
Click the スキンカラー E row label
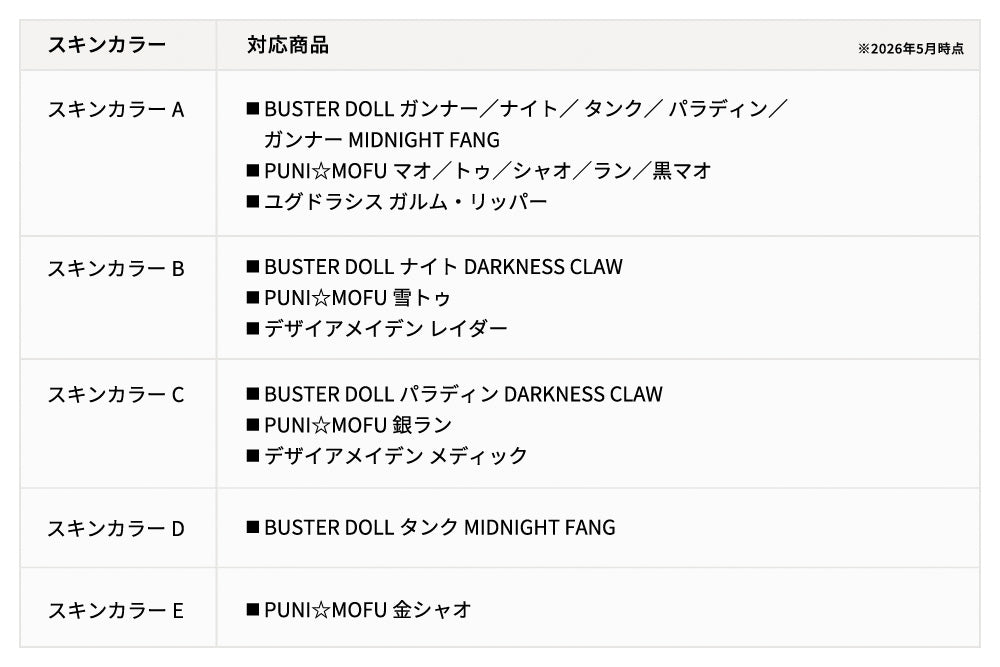point(116,610)
